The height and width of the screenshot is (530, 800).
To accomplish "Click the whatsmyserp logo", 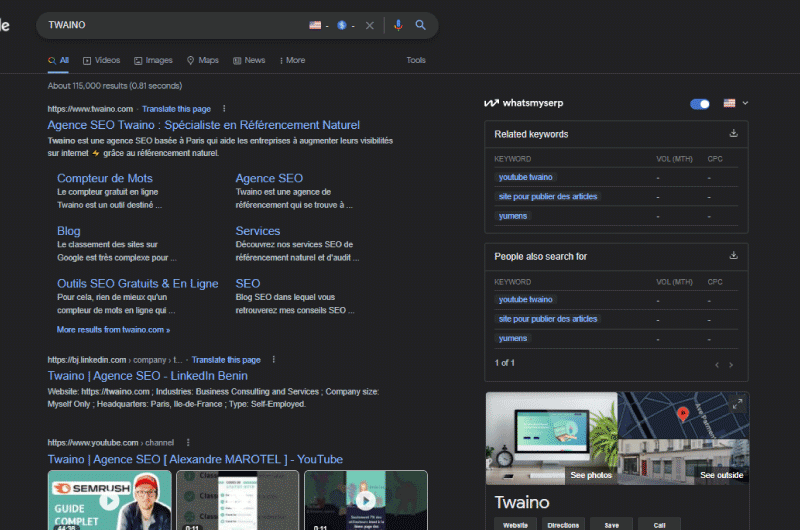I will click(523, 103).
